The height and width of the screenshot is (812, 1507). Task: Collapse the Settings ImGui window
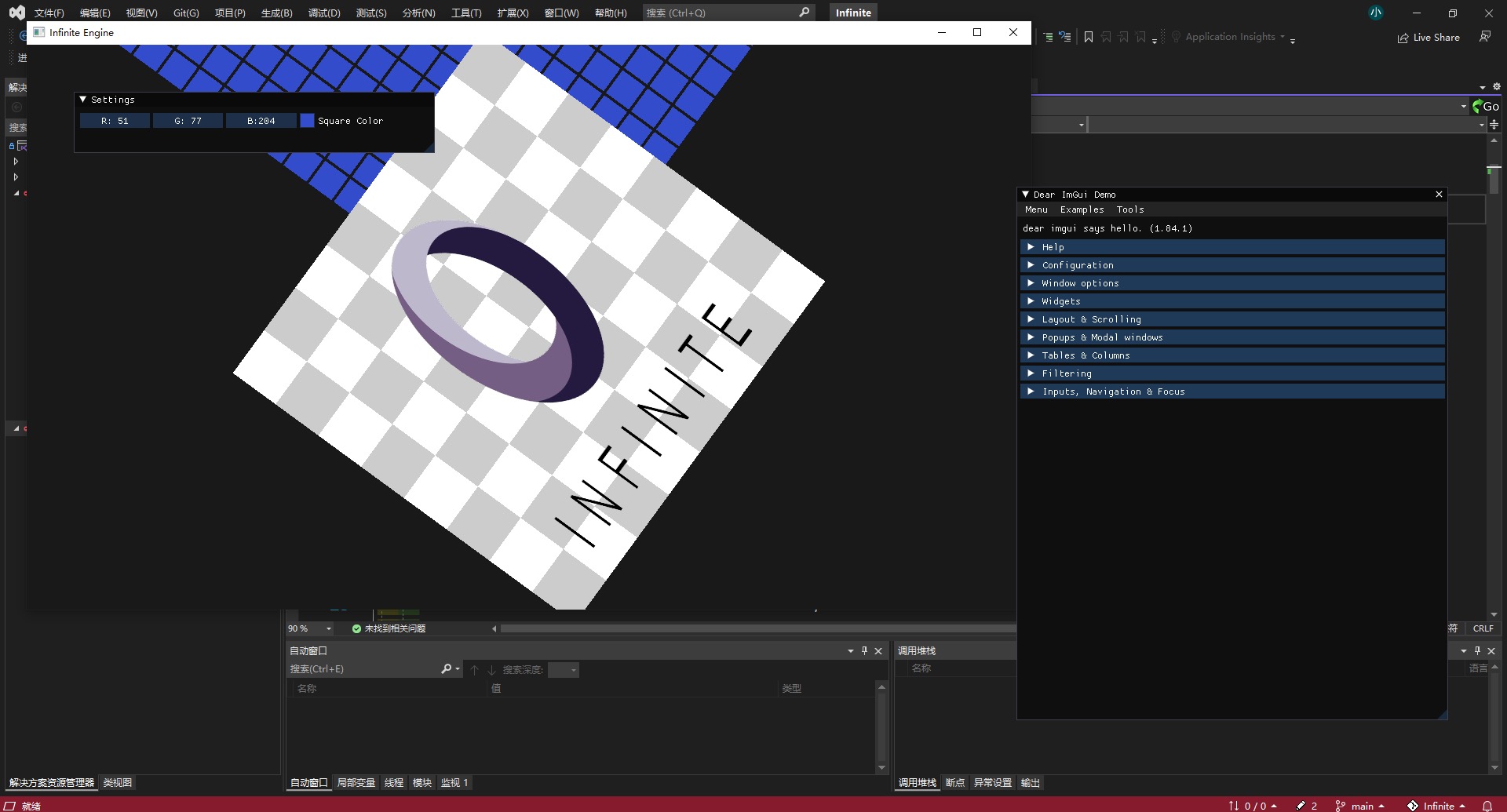82,100
